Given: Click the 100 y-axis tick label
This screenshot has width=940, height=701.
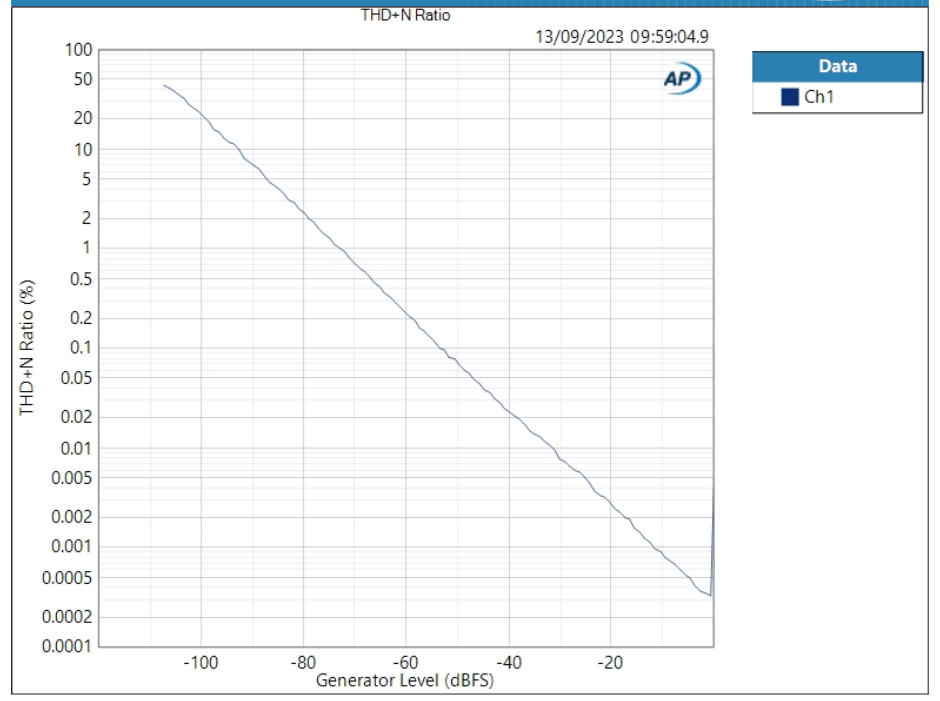Looking at the screenshot, I should click(x=79, y=50).
